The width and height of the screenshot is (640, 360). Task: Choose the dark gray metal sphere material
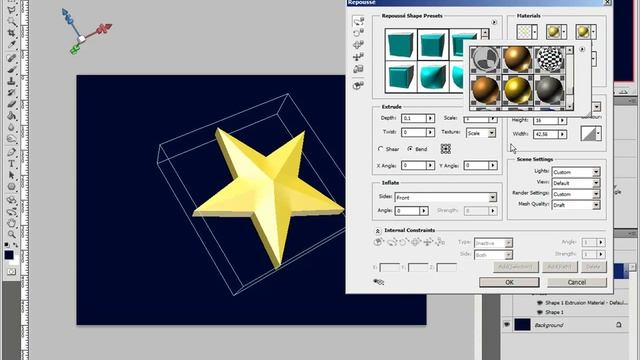549,90
